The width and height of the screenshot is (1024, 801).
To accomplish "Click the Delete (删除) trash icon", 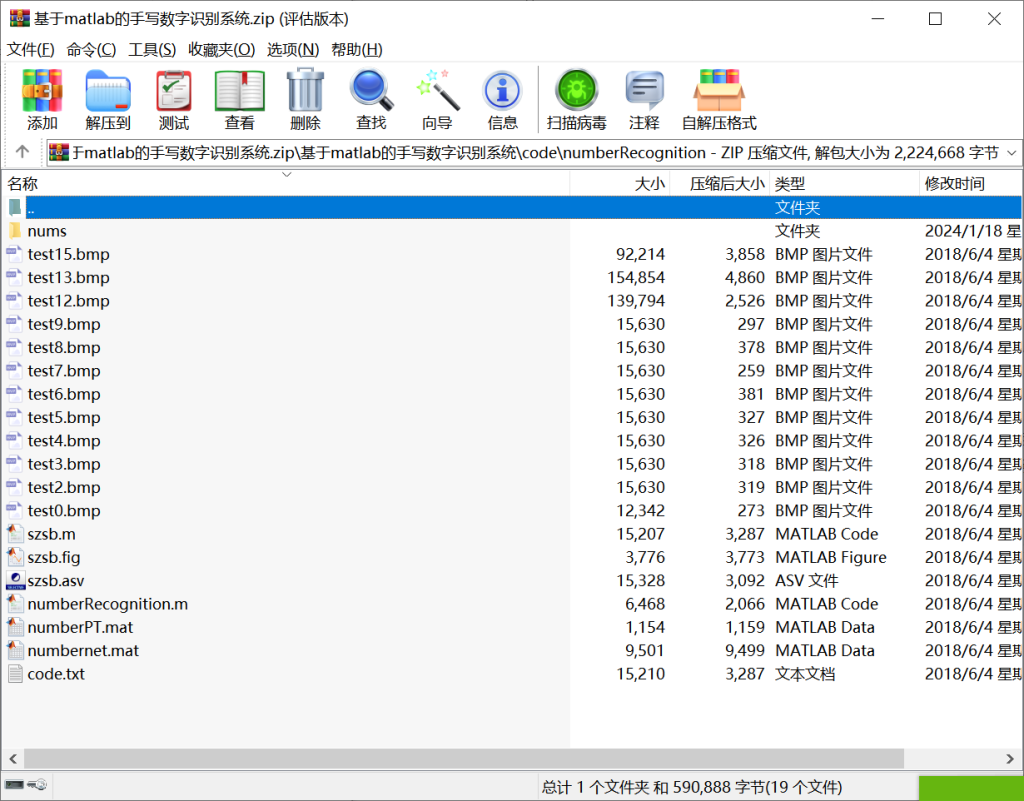I will tap(305, 100).
